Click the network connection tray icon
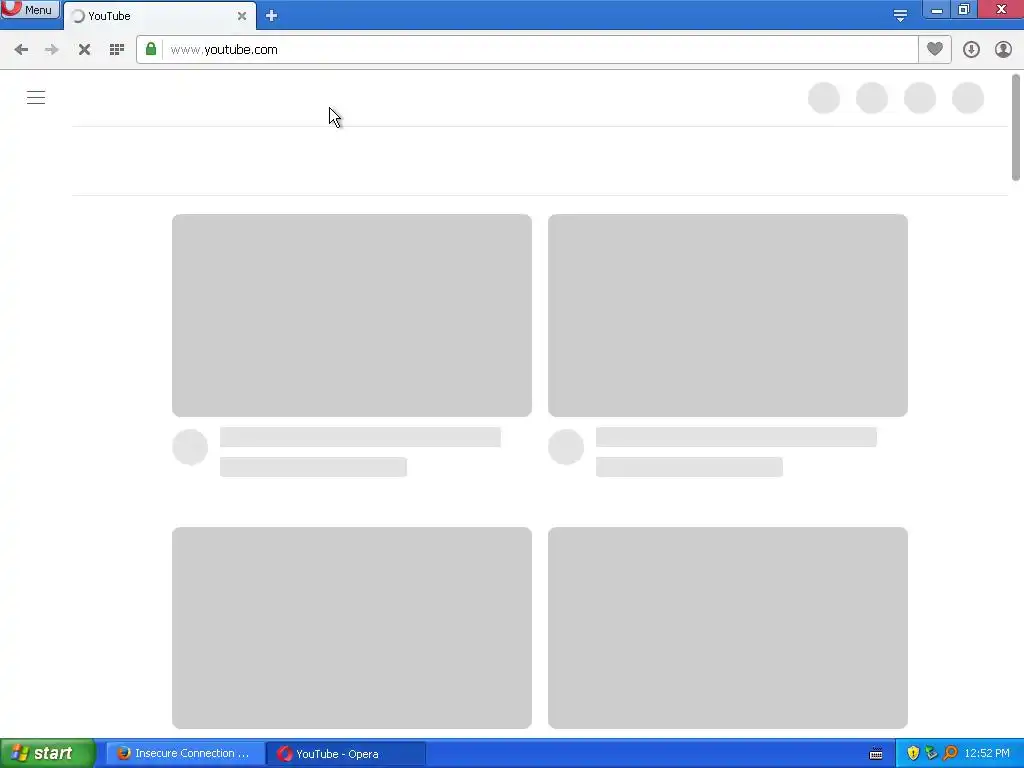This screenshot has width=1024, height=768. click(x=931, y=754)
